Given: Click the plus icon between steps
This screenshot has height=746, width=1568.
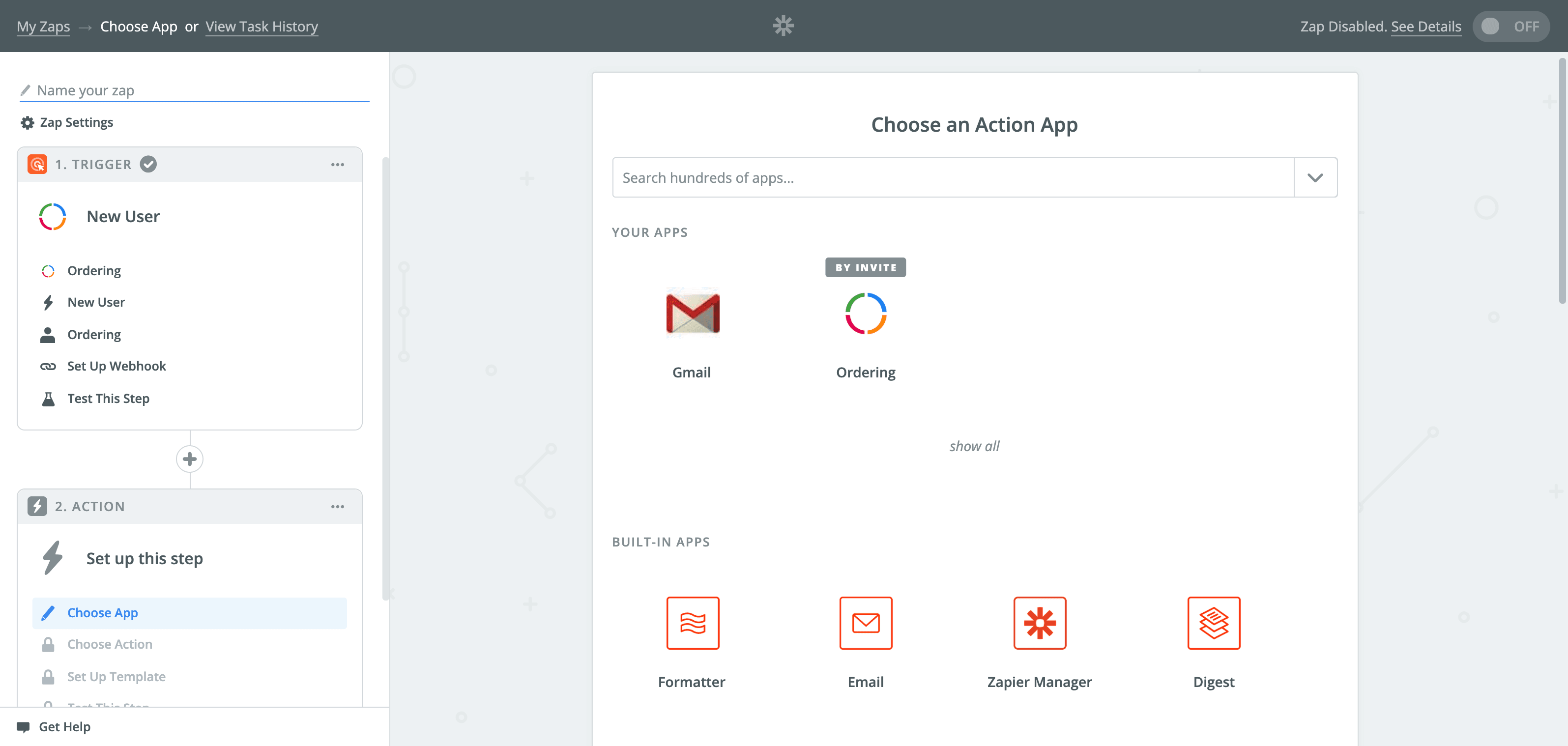Looking at the screenshot, I should tap(189, 459).
